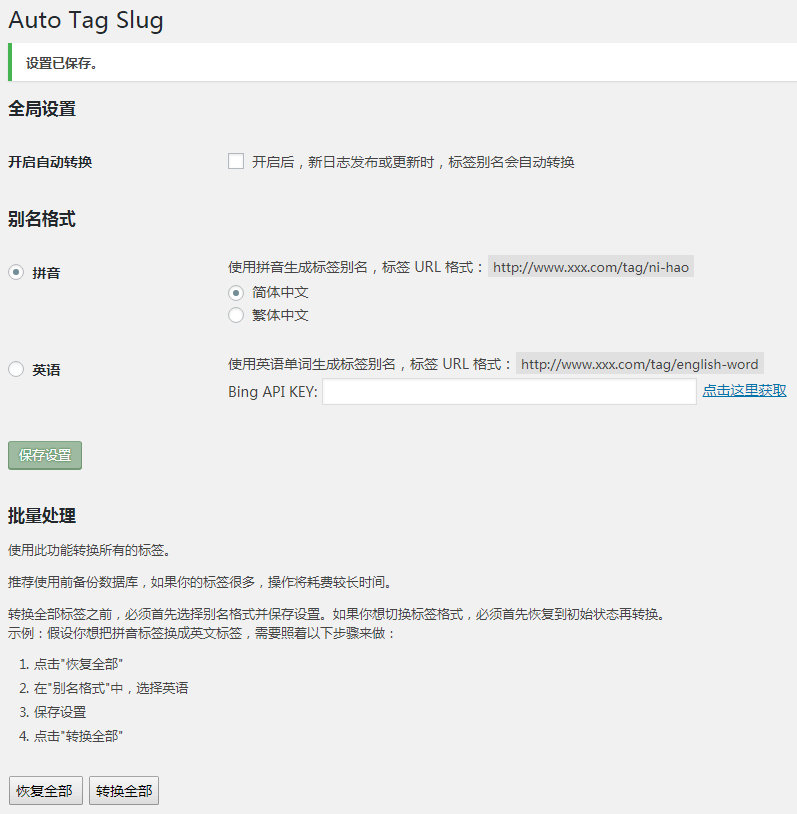
Task: Enable the 开启自动转换 checkbox
Action: click(x=236, y=161)
